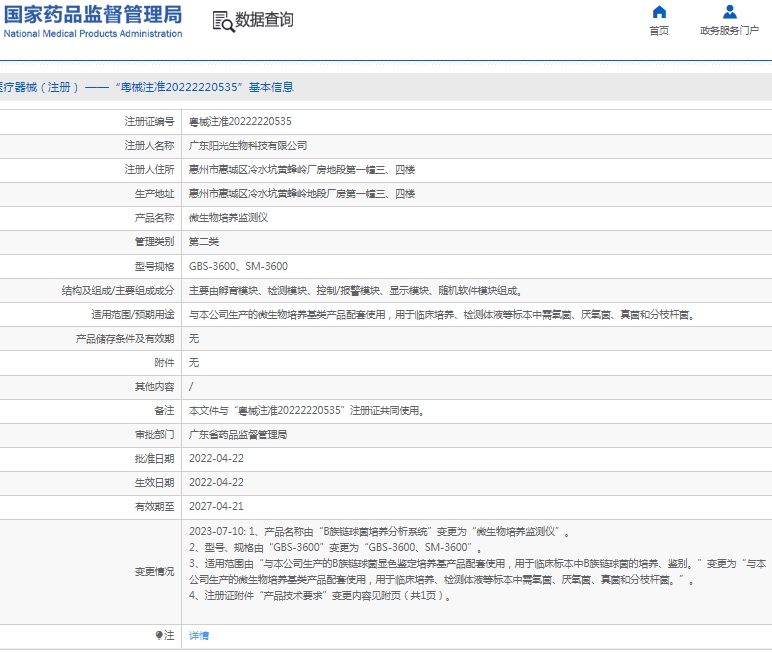Click the National Medical Products Administration text
Viewport: 772px width, 652px height.
tap(93, 33)
